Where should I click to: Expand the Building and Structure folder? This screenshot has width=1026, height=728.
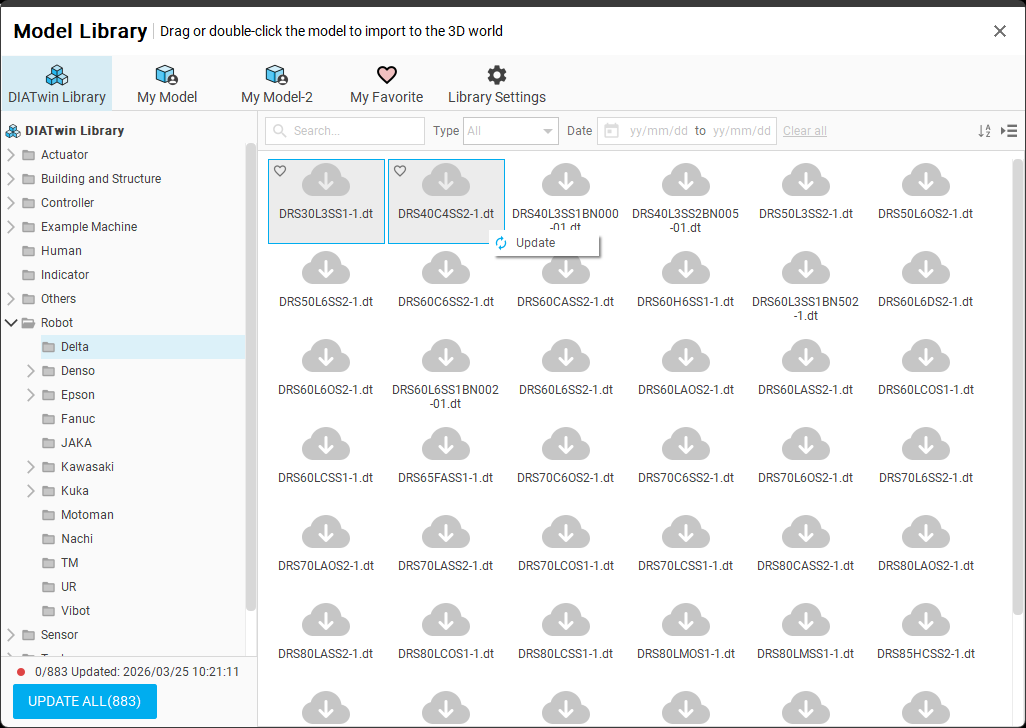click(x=11, y=179)
